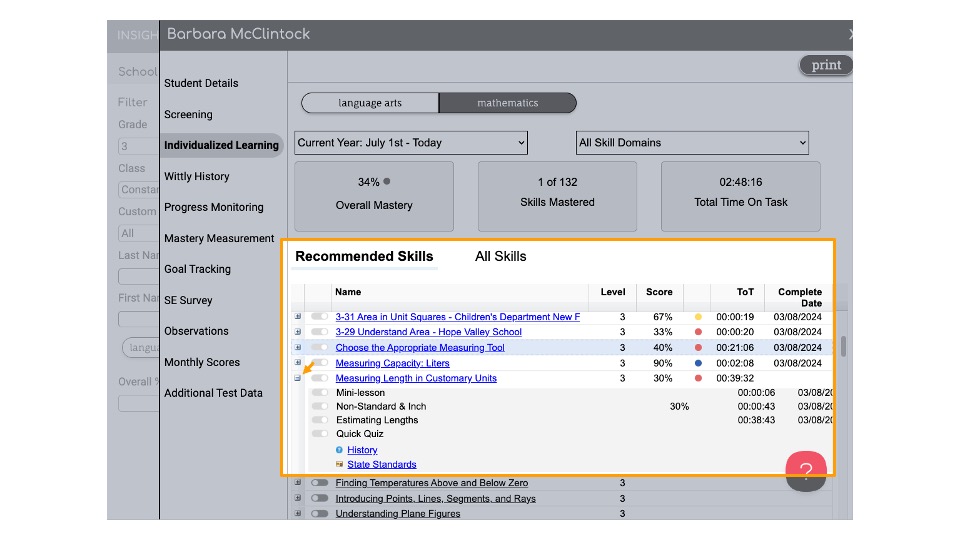Screen dimensions: 960x540
Task: Click red score dot for Choose Measuring Tool
Action: [x=698, y=348]
